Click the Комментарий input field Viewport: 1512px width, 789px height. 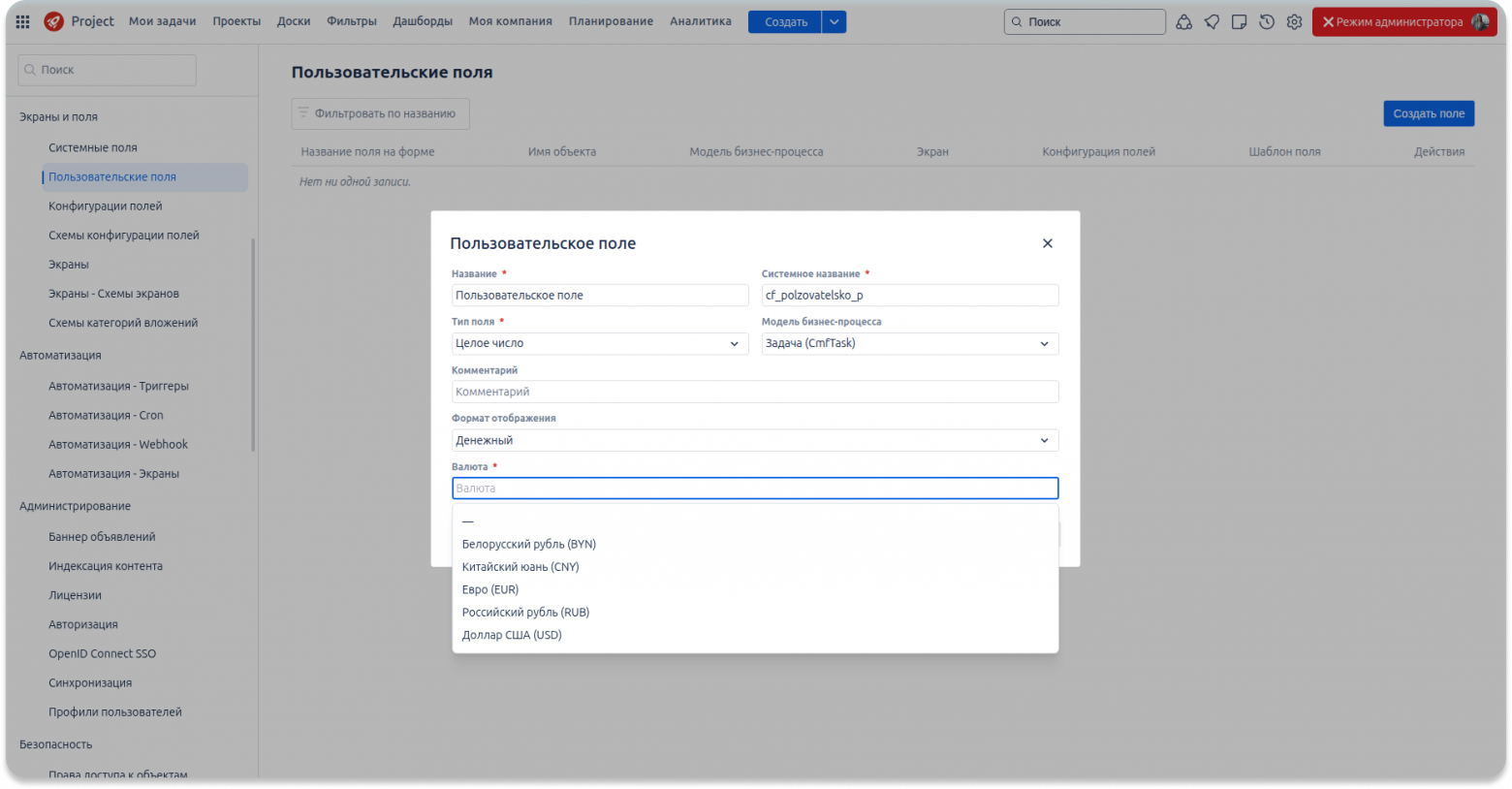click(x=755, y=392)
